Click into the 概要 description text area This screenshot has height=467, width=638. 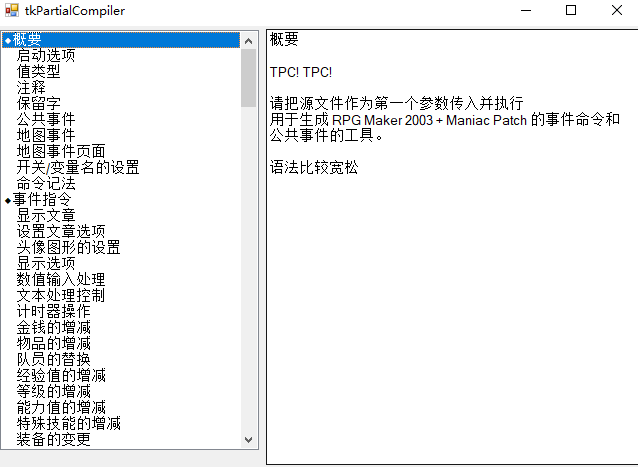(452, 247)
